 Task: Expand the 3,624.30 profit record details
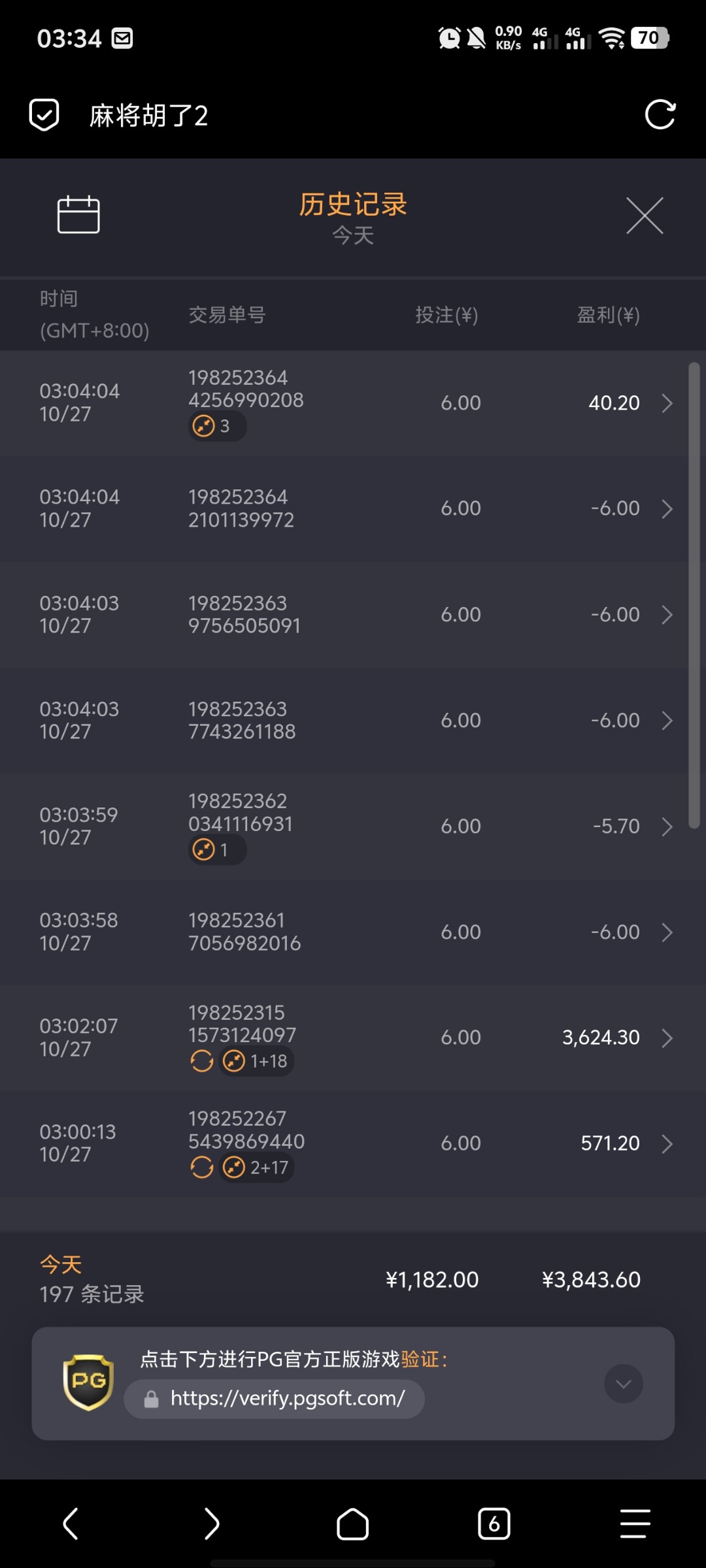point(667,1037)
